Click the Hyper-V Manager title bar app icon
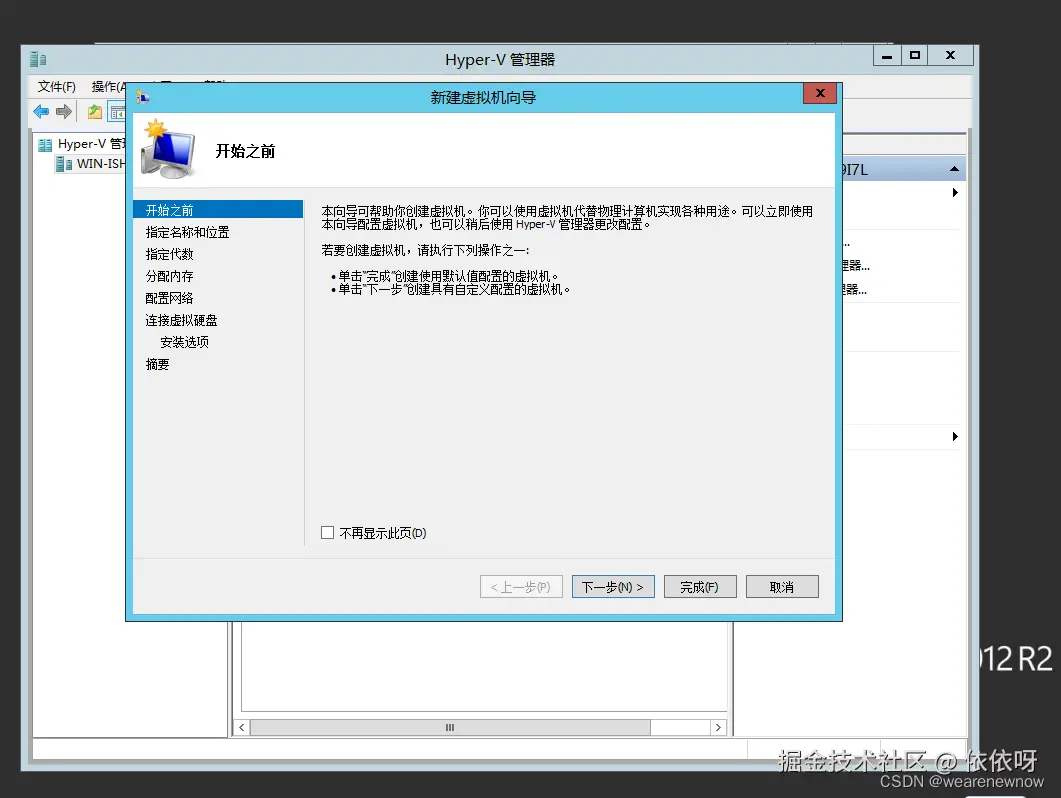The width and height of the screenshot is (1061, 798). (38, 60)
